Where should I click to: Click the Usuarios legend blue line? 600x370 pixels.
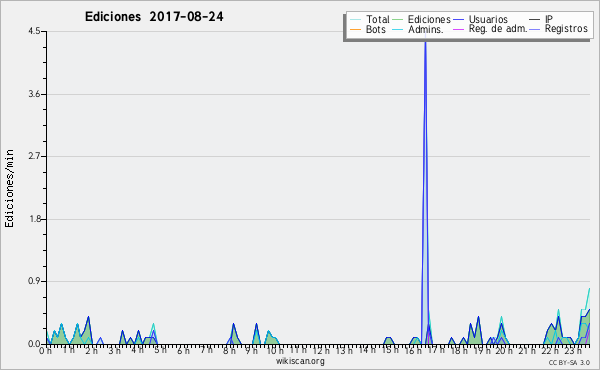[x=458, y=20]
